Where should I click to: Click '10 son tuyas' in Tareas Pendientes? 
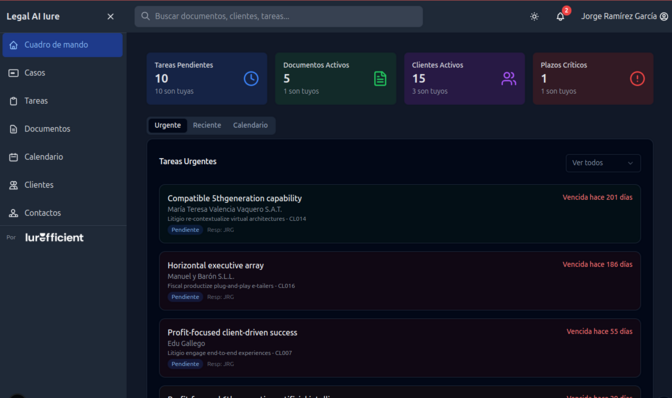(174, 91)
